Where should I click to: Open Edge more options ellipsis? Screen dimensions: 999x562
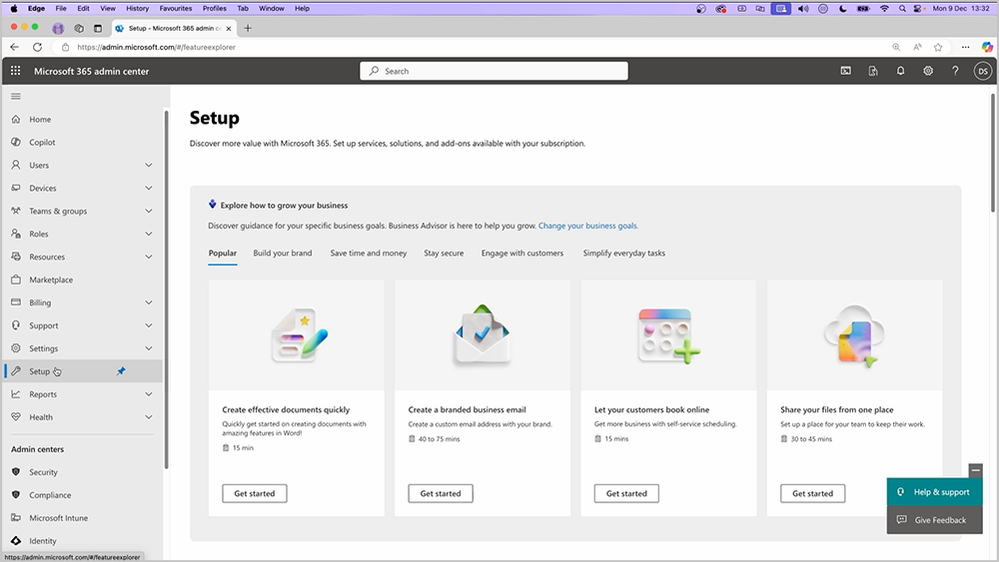(x=965, y=47)
